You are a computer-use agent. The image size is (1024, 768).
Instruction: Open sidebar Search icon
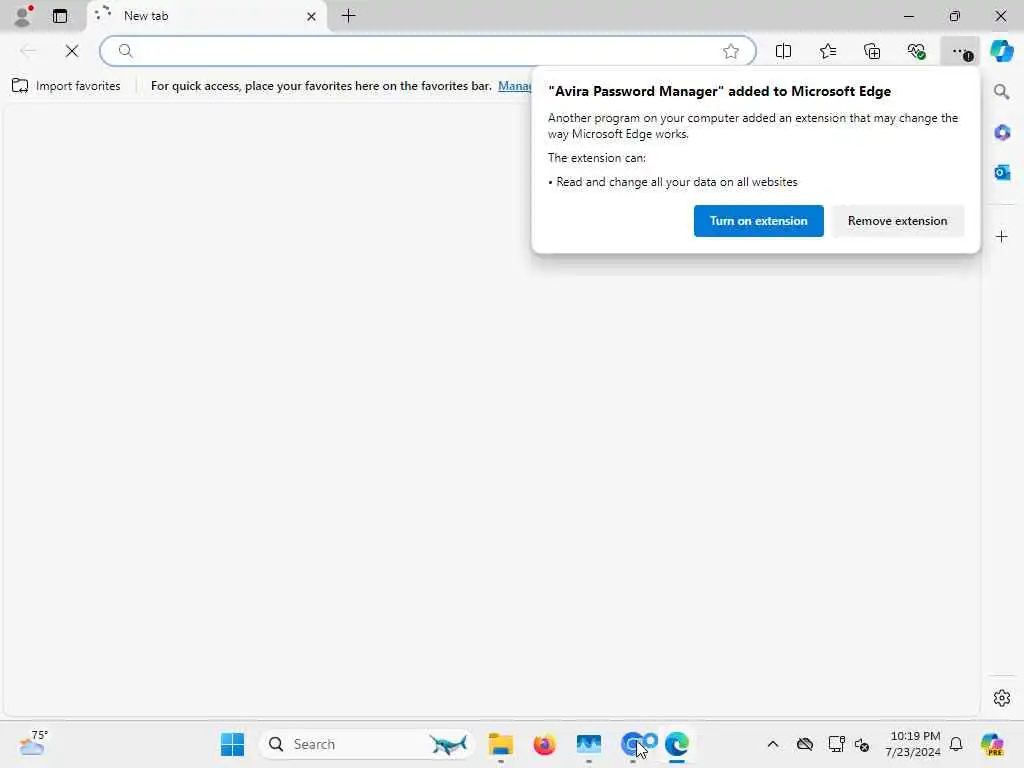point(1002,91)
